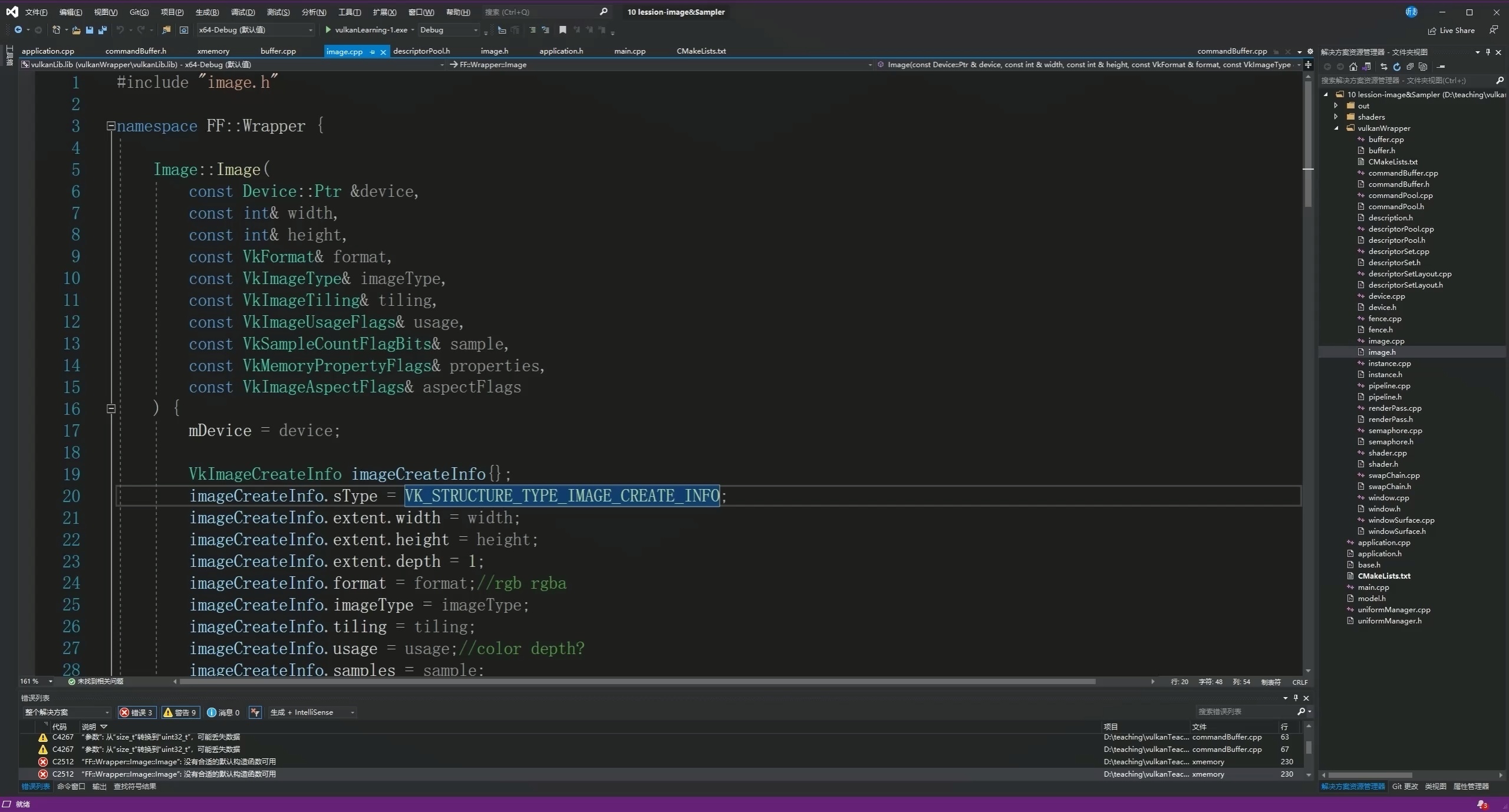The height and width of the screenshot is (812, 1509).
Task: Open the 输出 output panel tab
Action: 99,787
